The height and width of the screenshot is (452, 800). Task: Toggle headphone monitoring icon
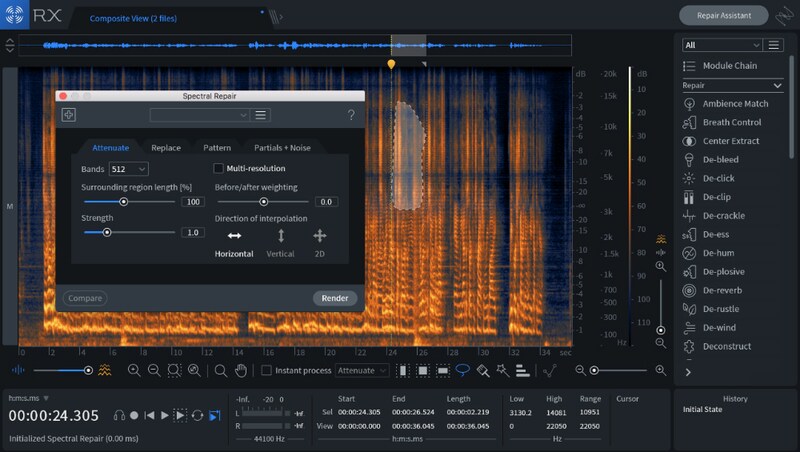(x=119, y=416)
